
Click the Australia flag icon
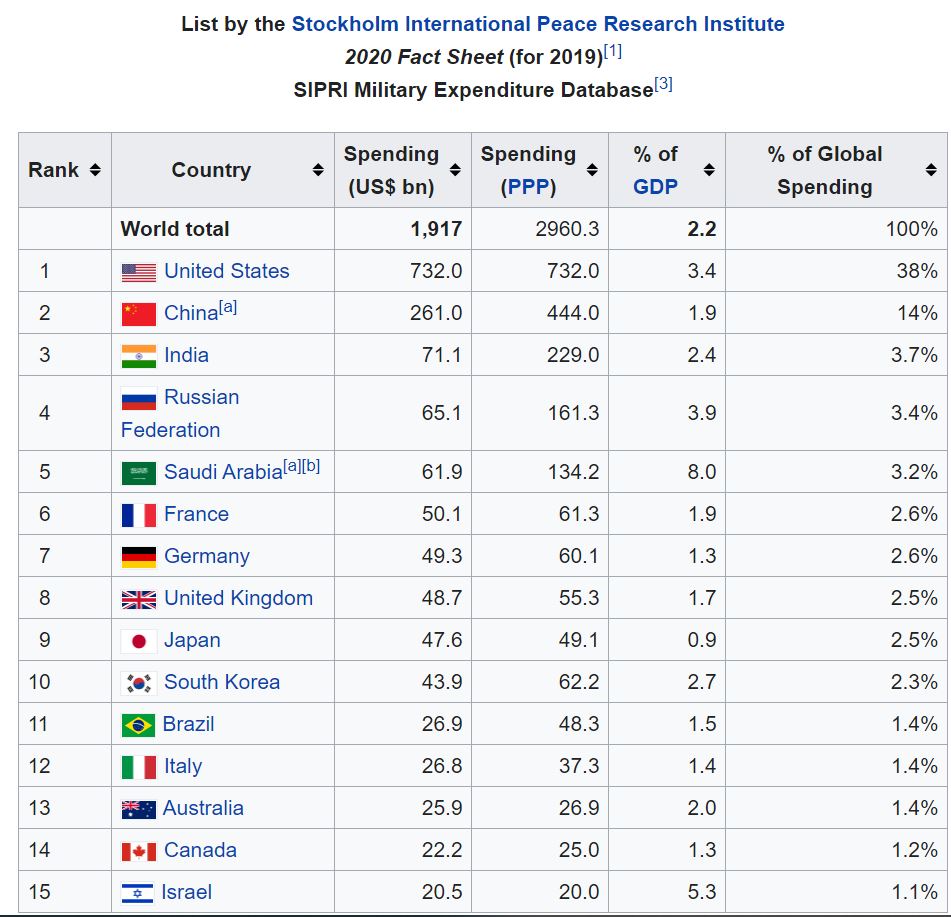tap(138, 810)
